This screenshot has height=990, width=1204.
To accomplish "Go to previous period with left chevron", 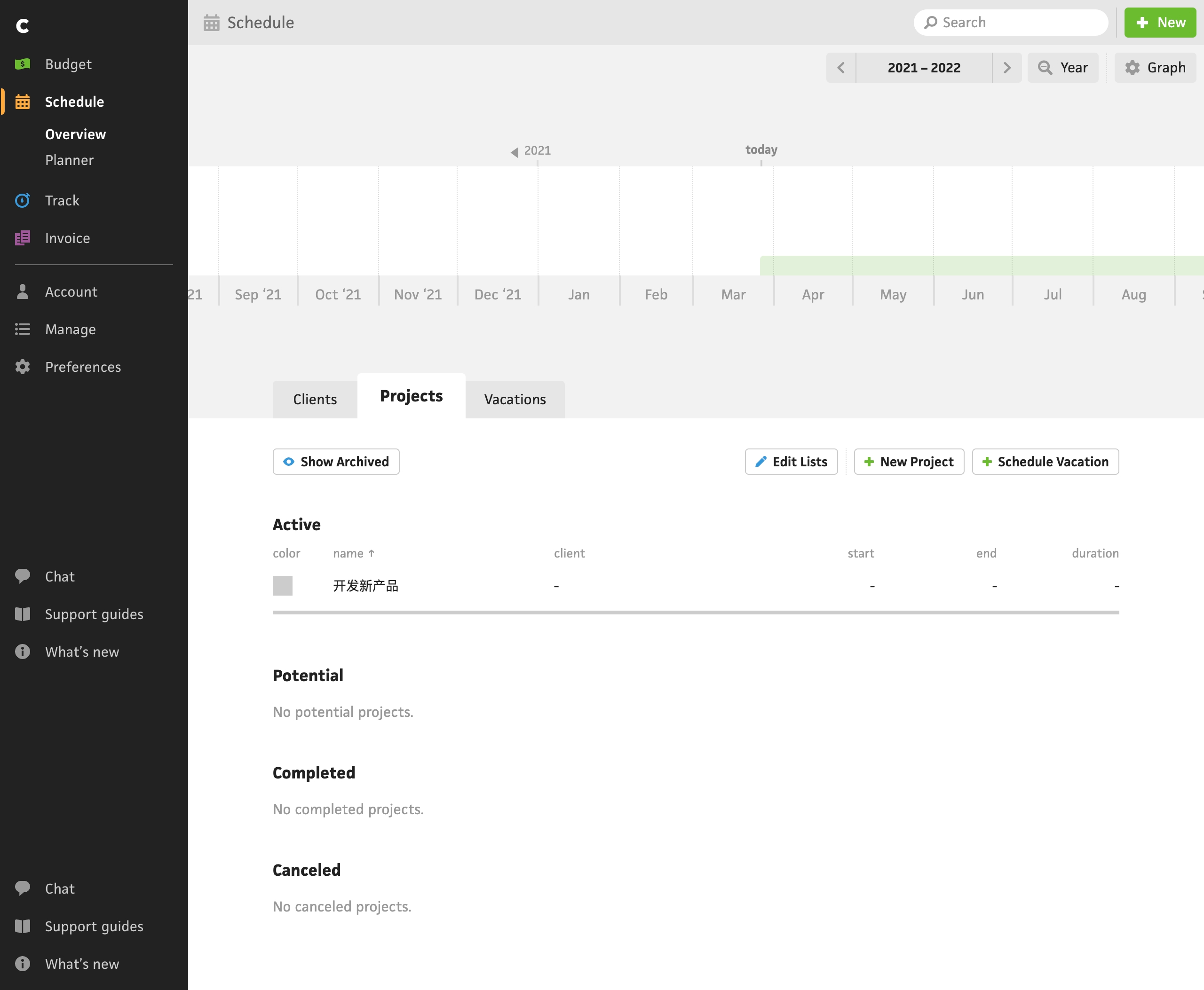I will [x=840, y=67].
